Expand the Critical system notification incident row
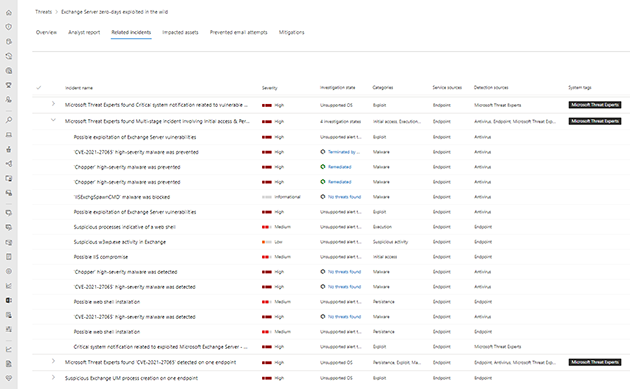 [53, 104]
